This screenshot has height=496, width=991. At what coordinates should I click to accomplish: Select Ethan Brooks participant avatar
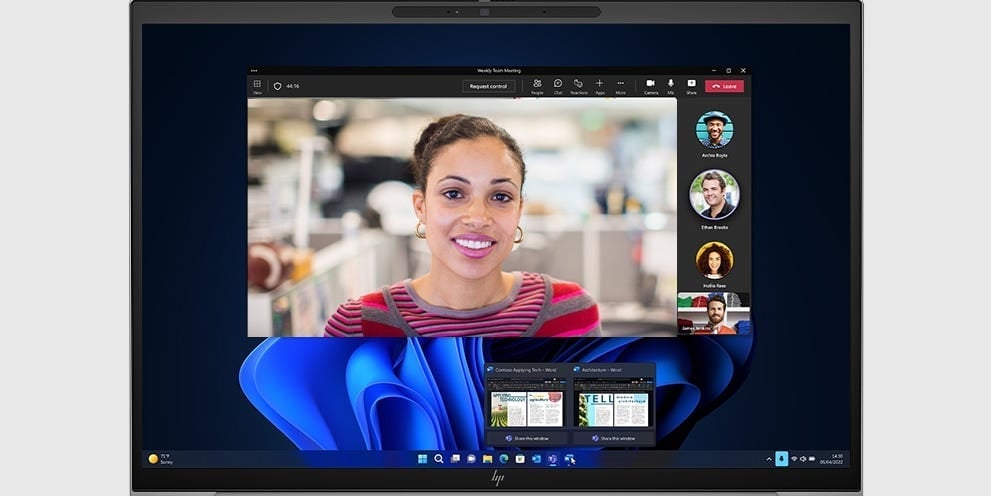(x=714, y=195)
